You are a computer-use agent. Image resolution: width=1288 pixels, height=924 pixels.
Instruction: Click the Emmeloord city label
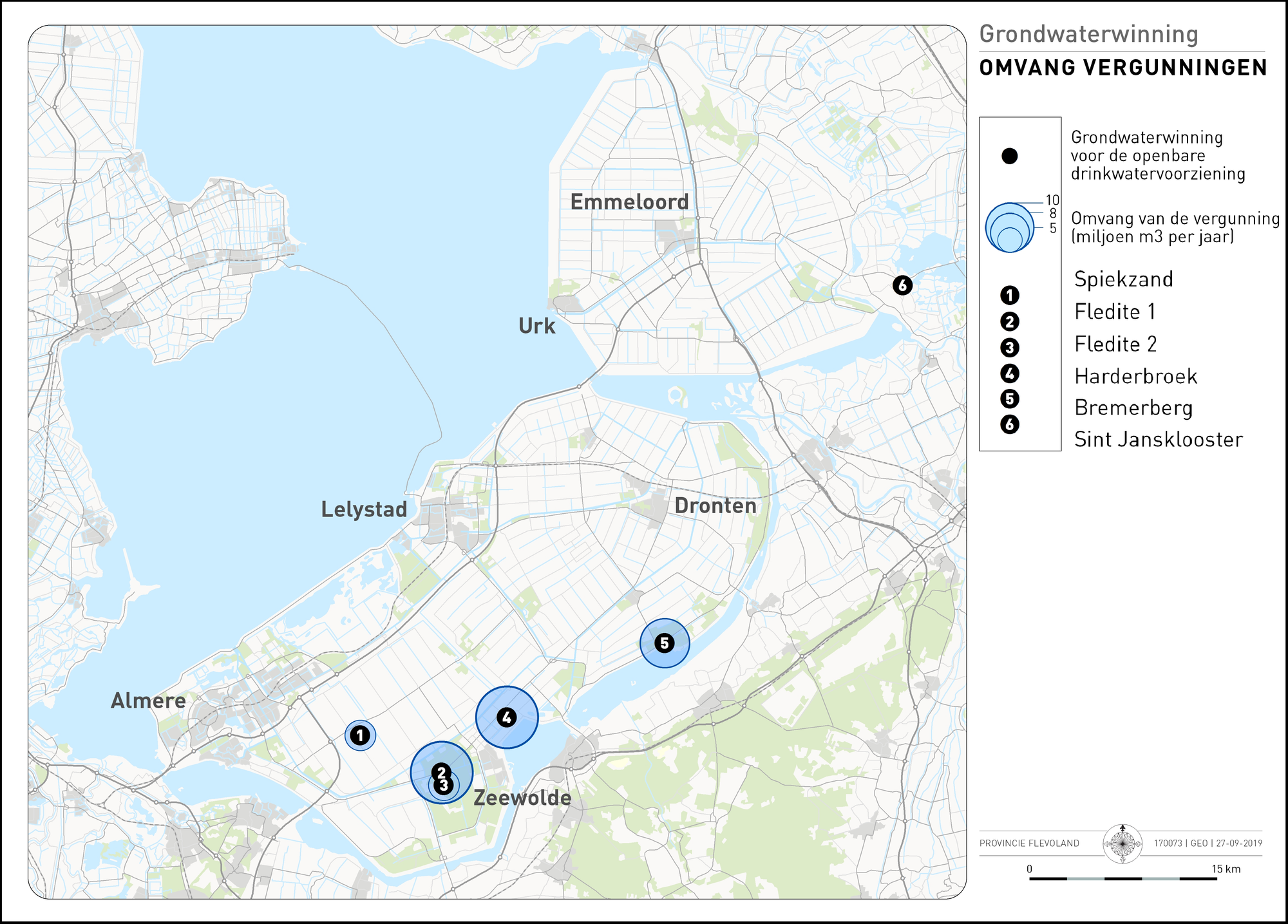(x=629, y=202)
